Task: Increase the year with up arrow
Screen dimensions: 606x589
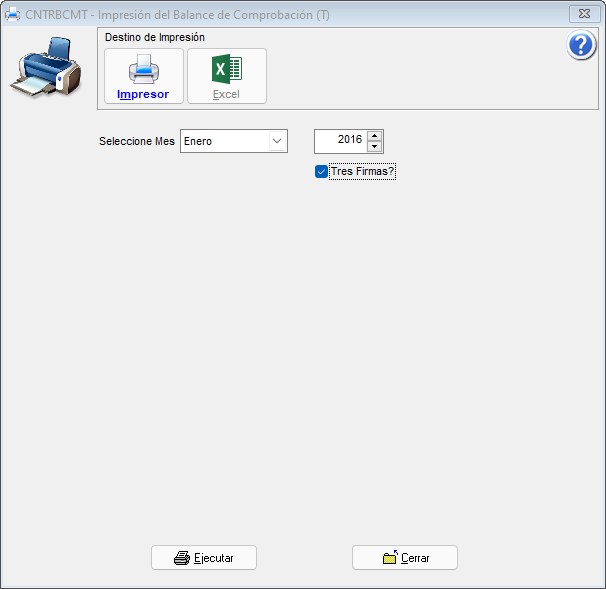Action: 374,136
